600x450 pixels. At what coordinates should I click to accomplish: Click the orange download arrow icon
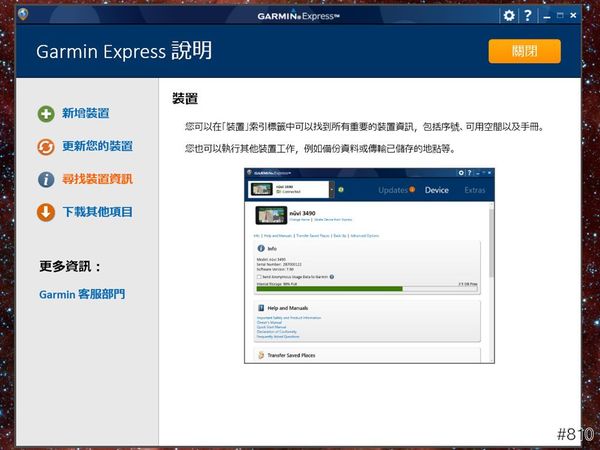click(x=46, y=212)
